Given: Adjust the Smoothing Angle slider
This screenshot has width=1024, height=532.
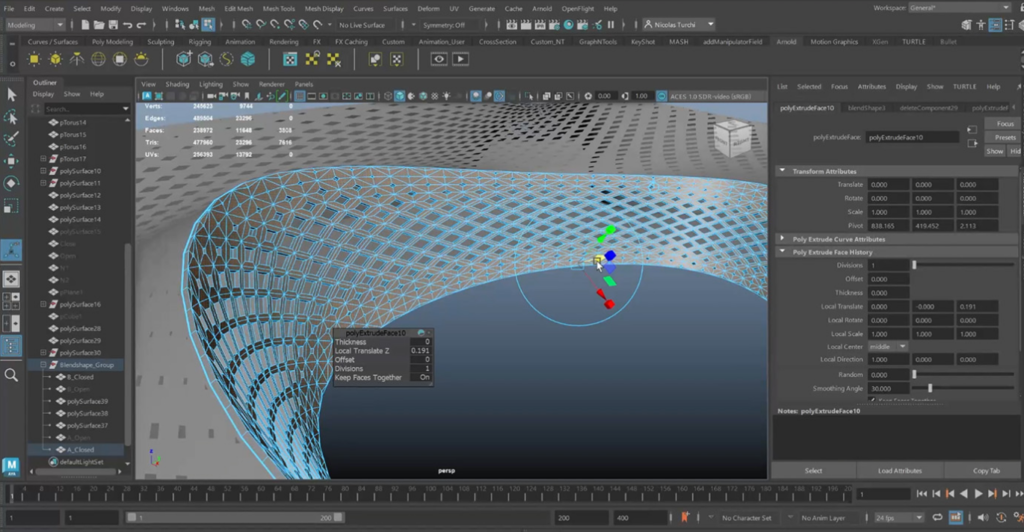Looking at the screenshot, I should (930, 388).
